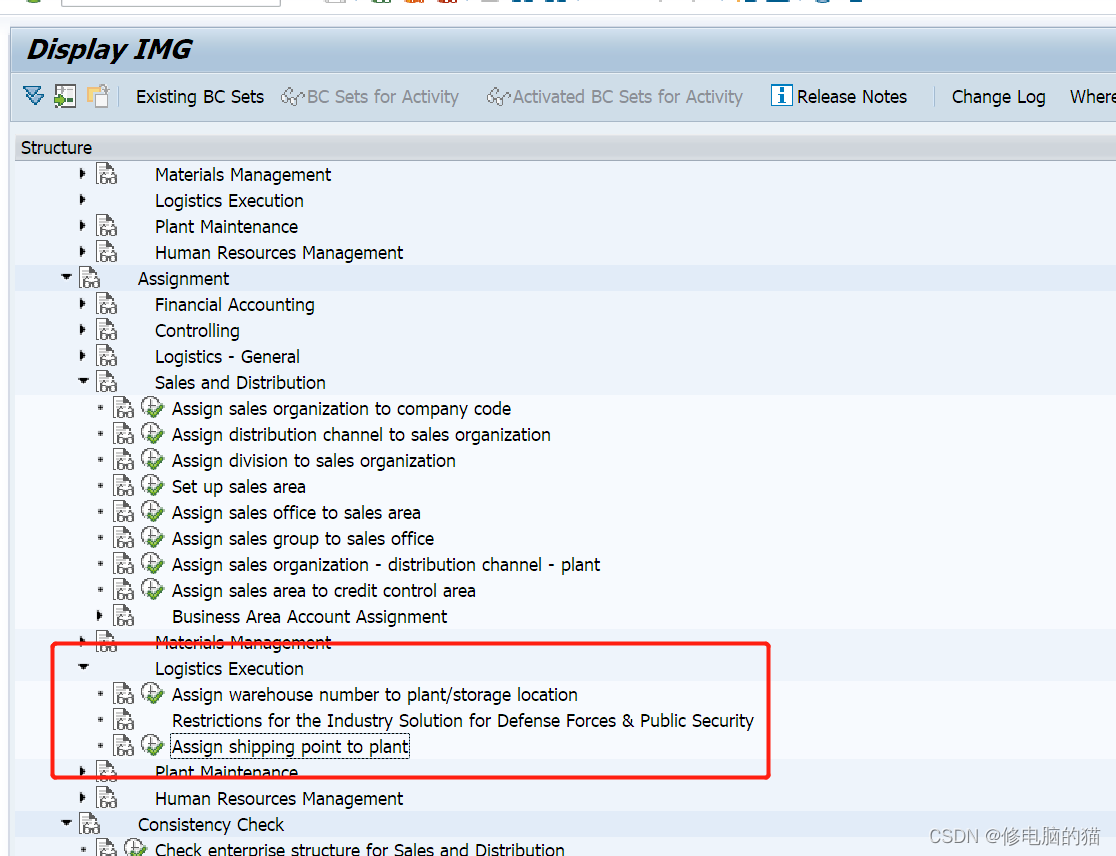Open documentation icon for Business Area Account Assignment
The height and width of the screenshot is (856, 1116).
pyautogui.click(x=123, y=617)
